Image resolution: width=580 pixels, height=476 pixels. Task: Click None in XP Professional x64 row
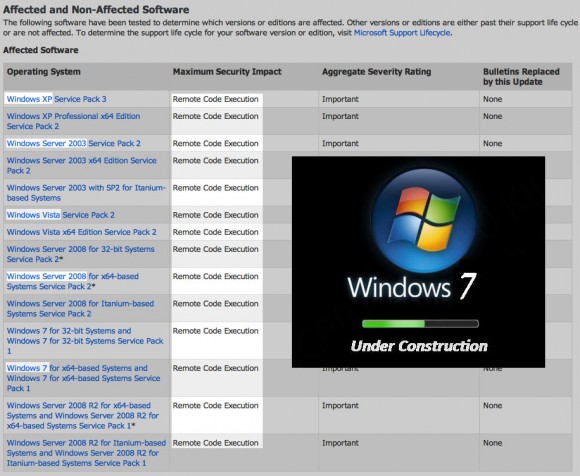[x=493, y=116]
